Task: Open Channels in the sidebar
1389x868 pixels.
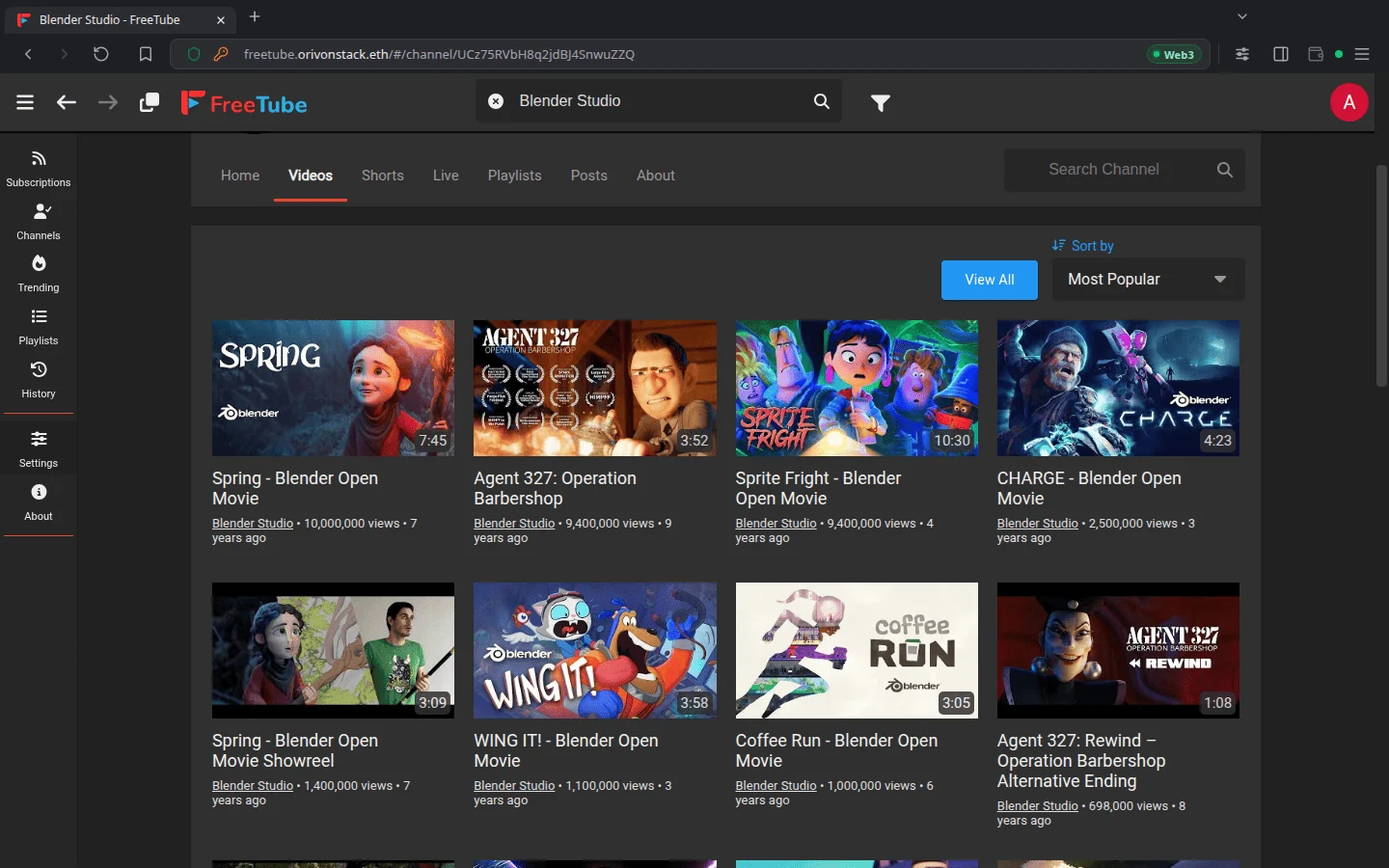Action: pos(39,222)
